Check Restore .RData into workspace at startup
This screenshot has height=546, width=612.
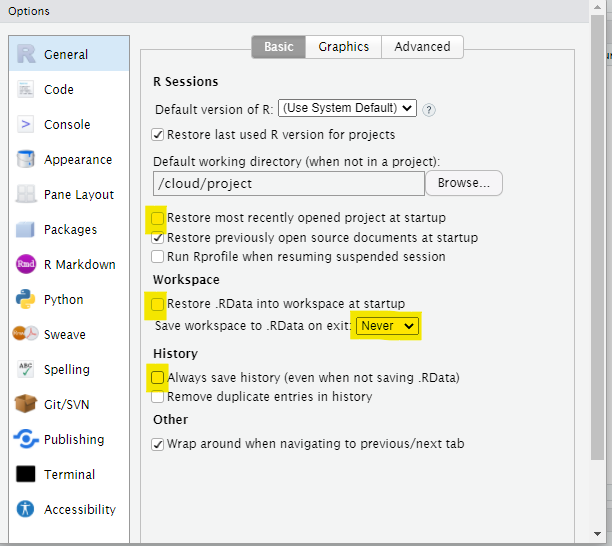pos(157,304)
